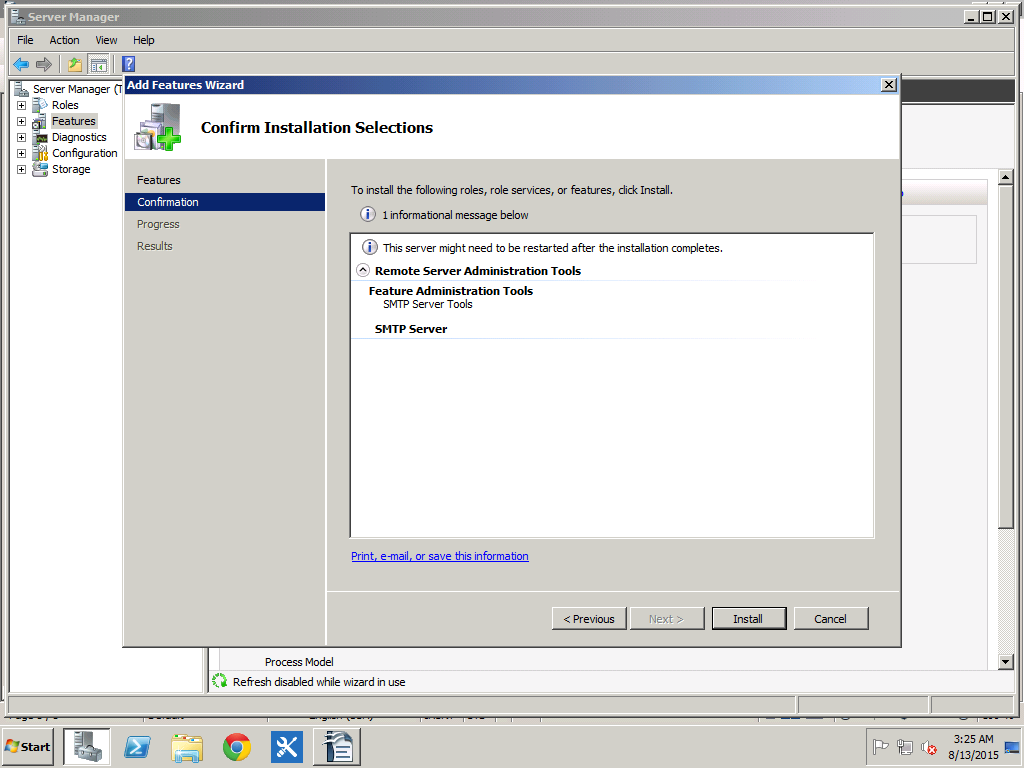Screen dimensions: 1024x768
Task: Select the Configuration tree item
Action: click(x=85, y=153)
